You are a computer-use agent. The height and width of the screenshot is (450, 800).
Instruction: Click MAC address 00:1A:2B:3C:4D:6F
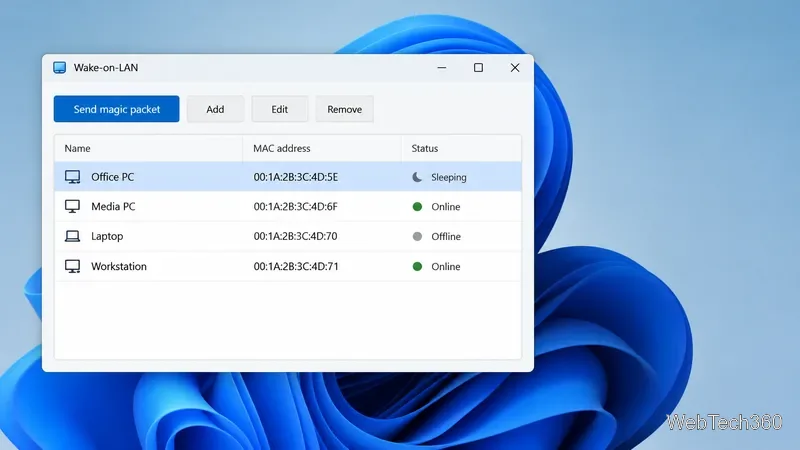(x=296, y=207)
